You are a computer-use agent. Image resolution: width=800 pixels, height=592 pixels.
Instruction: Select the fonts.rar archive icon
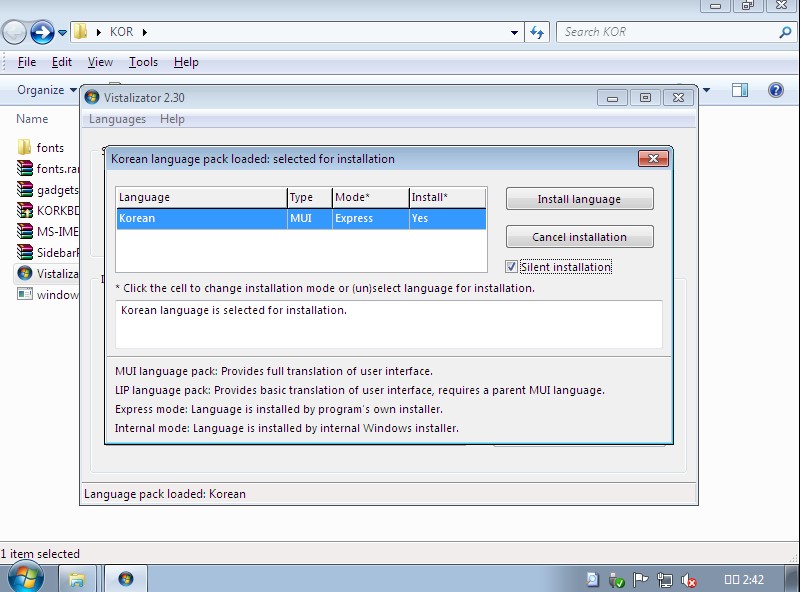point(24,168)
